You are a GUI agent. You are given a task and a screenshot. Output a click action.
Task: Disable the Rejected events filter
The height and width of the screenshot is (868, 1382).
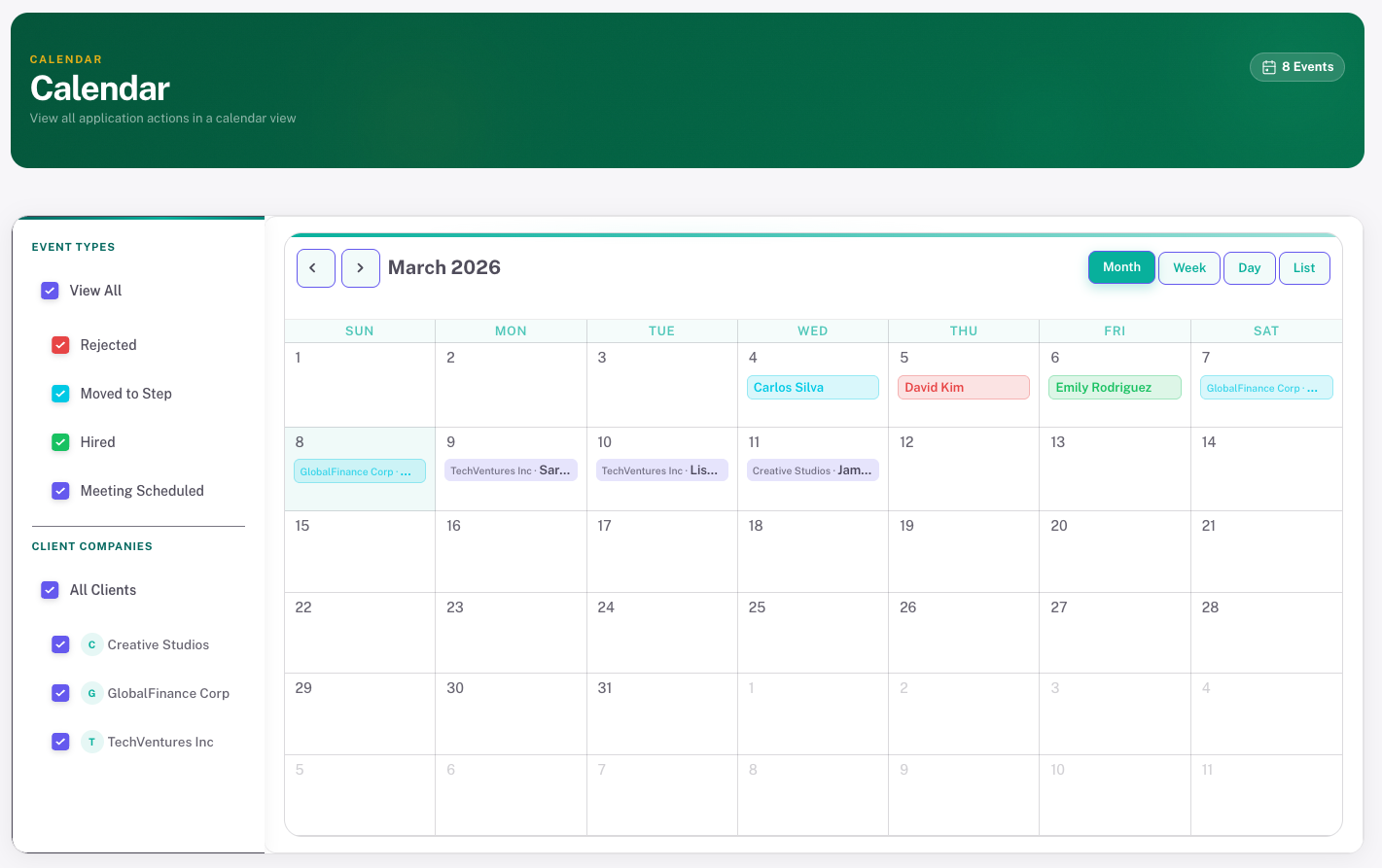click(60, 344)
